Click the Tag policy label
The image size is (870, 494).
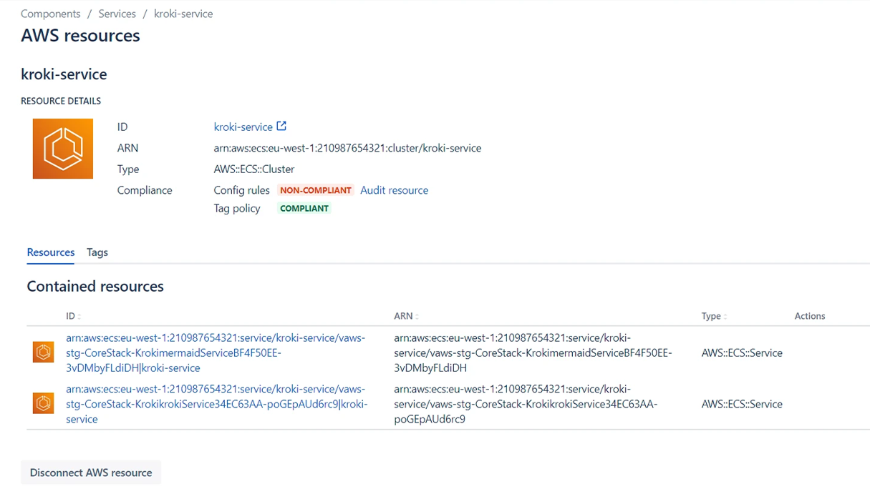pyautogui.click(x=237, y=208)
